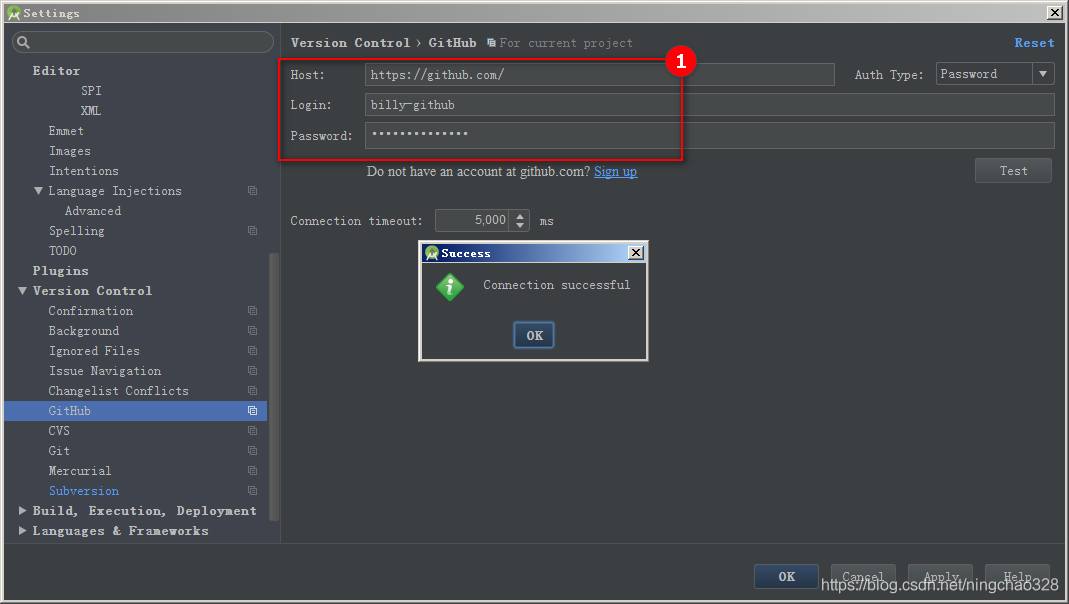The width and height of the screenshot is (1069, 604).
Task: Click the Connection timeout value field
Action: pos(474,220)
